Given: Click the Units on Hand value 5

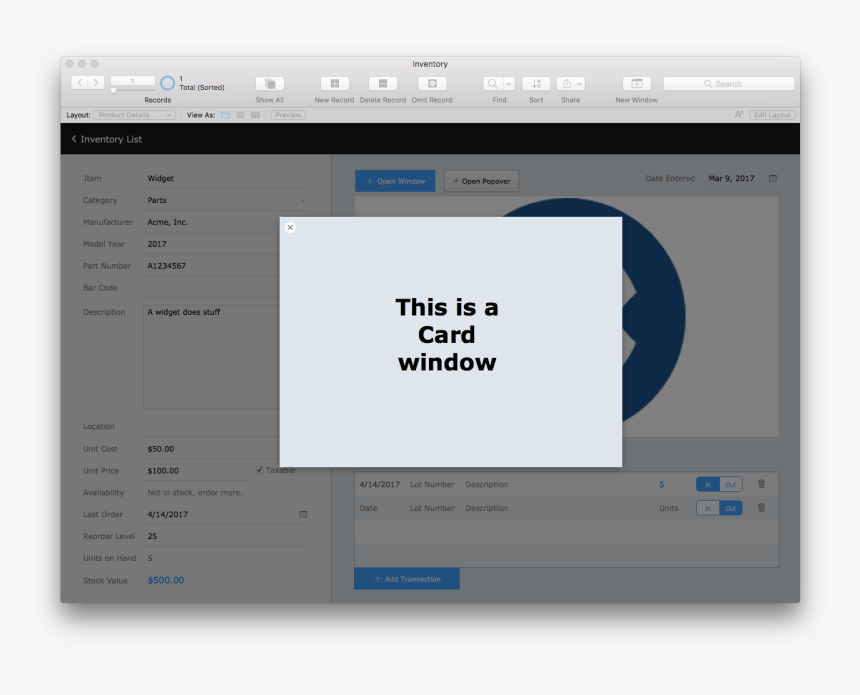Looking at the screenshot, I should point(150,558).
